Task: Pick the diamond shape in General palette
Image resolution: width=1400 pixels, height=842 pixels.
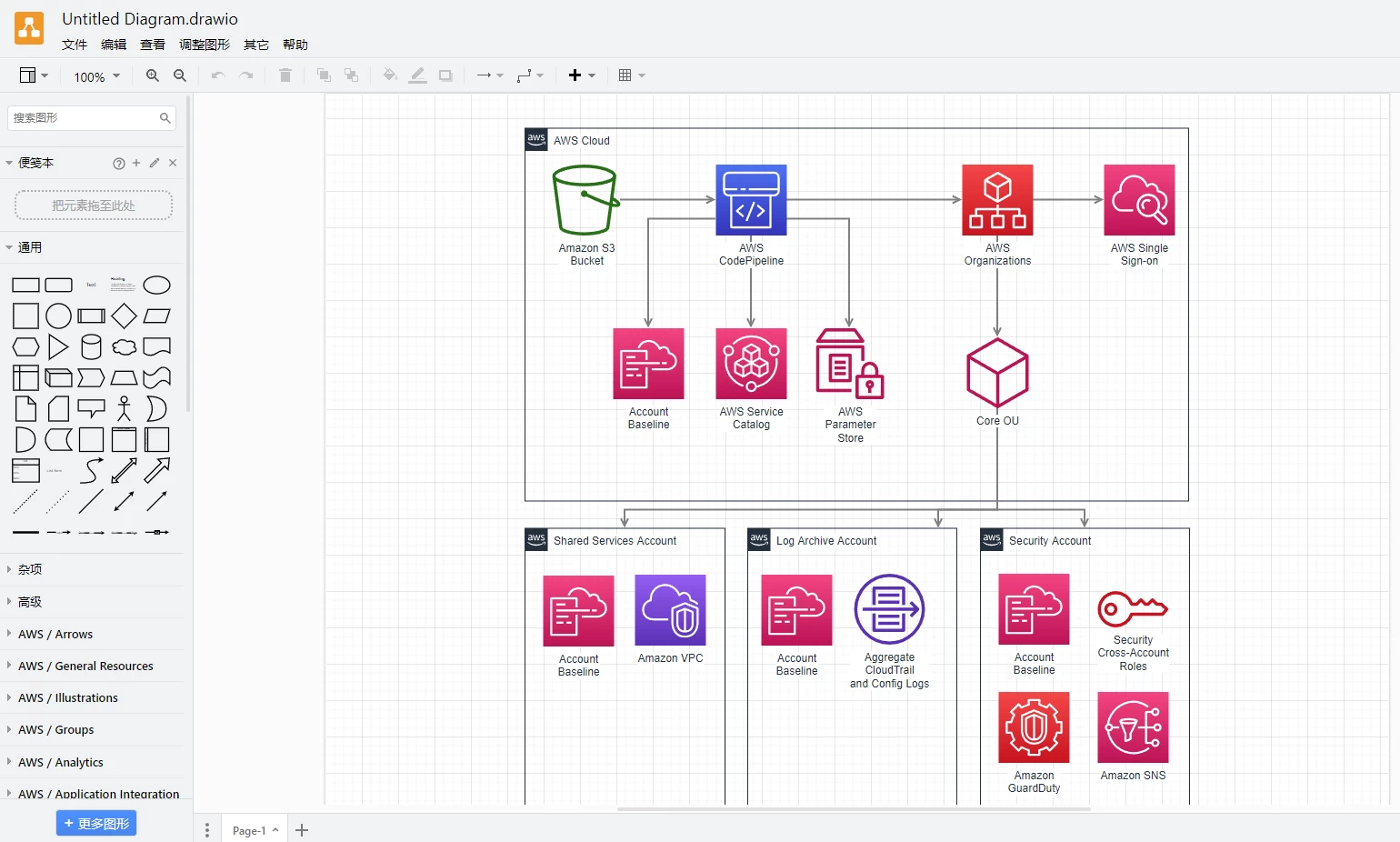Action: 124,316
